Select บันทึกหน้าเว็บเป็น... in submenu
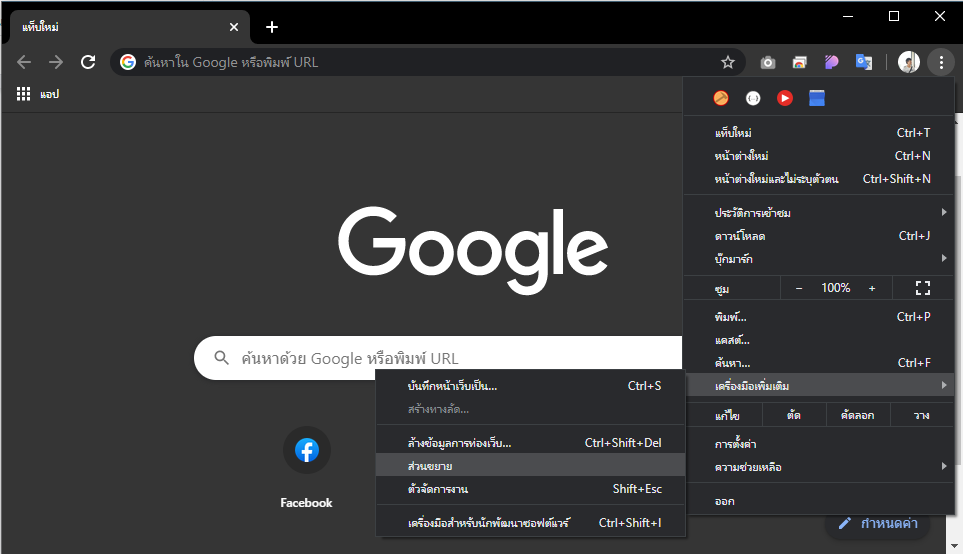 531,386
